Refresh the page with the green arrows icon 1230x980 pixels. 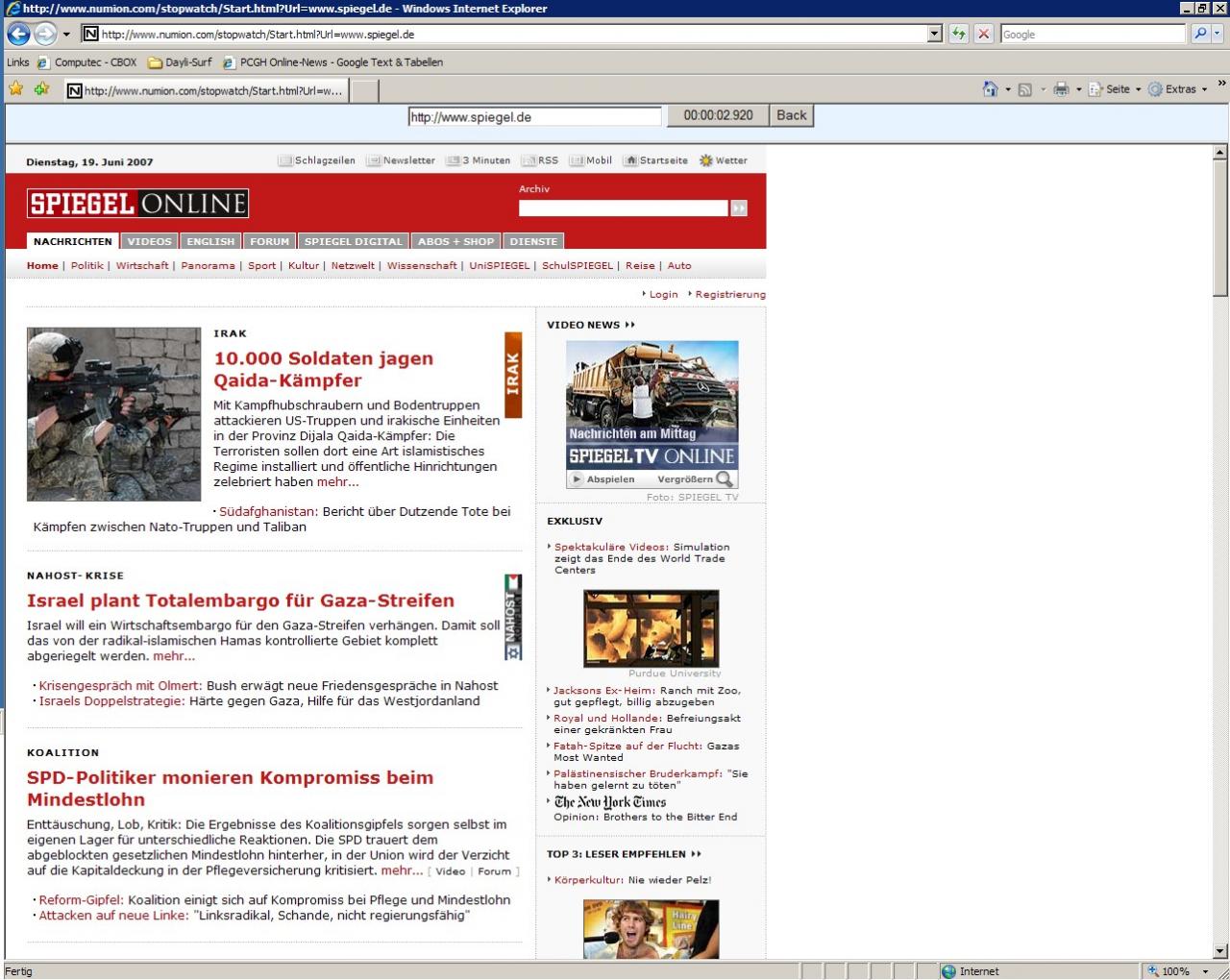click(x=958, y=35)
